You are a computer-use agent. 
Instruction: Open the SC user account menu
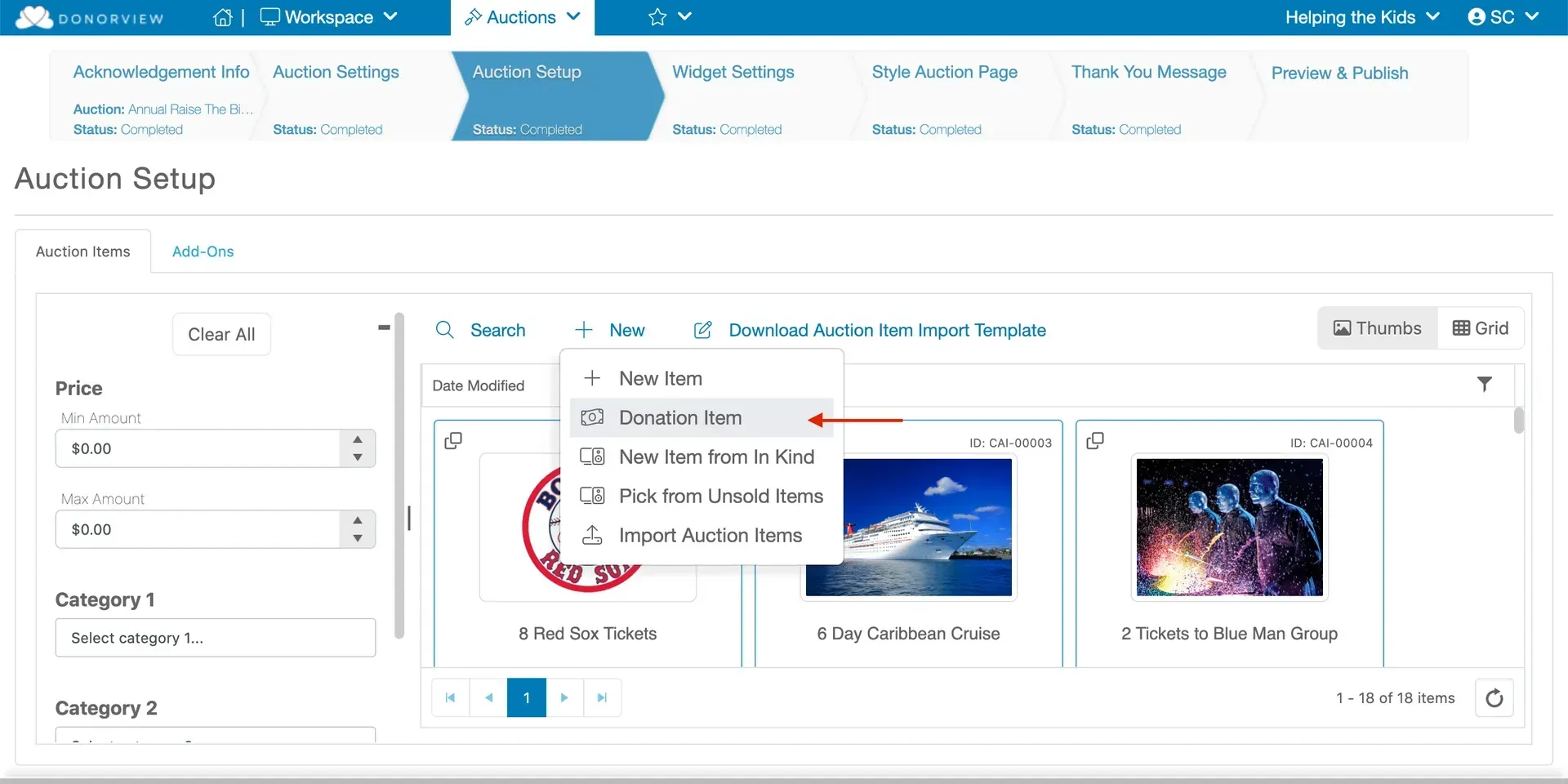[x=1503, y=17]
